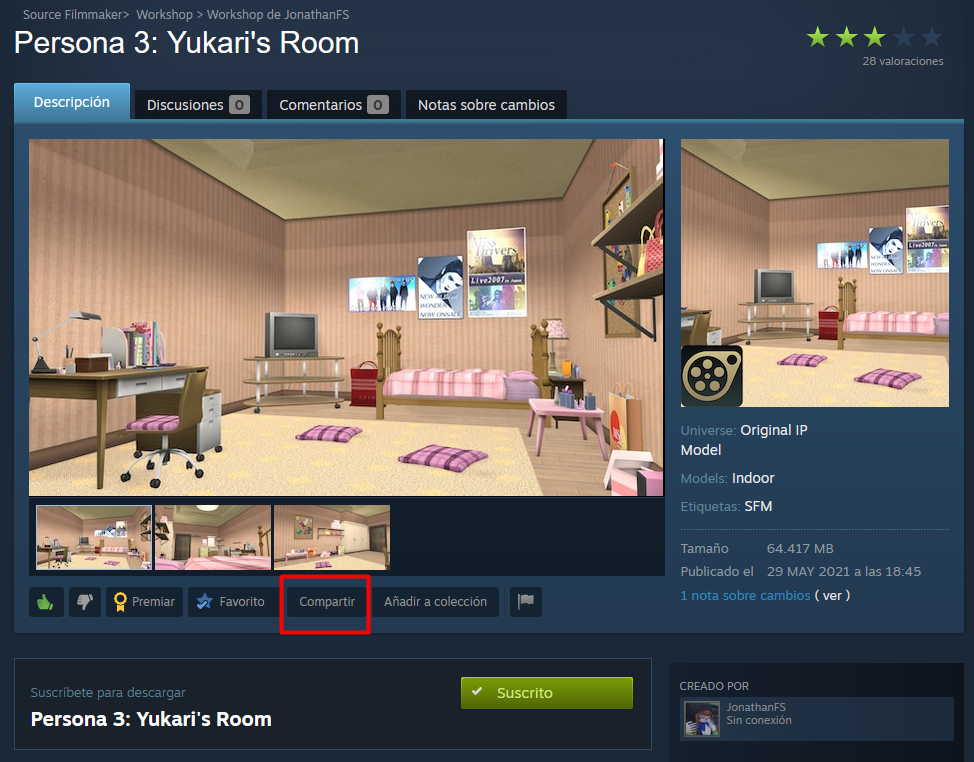Viewport: 974px width, 762px height.
Task: Mark item as Favorito
Action: [230, 601]
